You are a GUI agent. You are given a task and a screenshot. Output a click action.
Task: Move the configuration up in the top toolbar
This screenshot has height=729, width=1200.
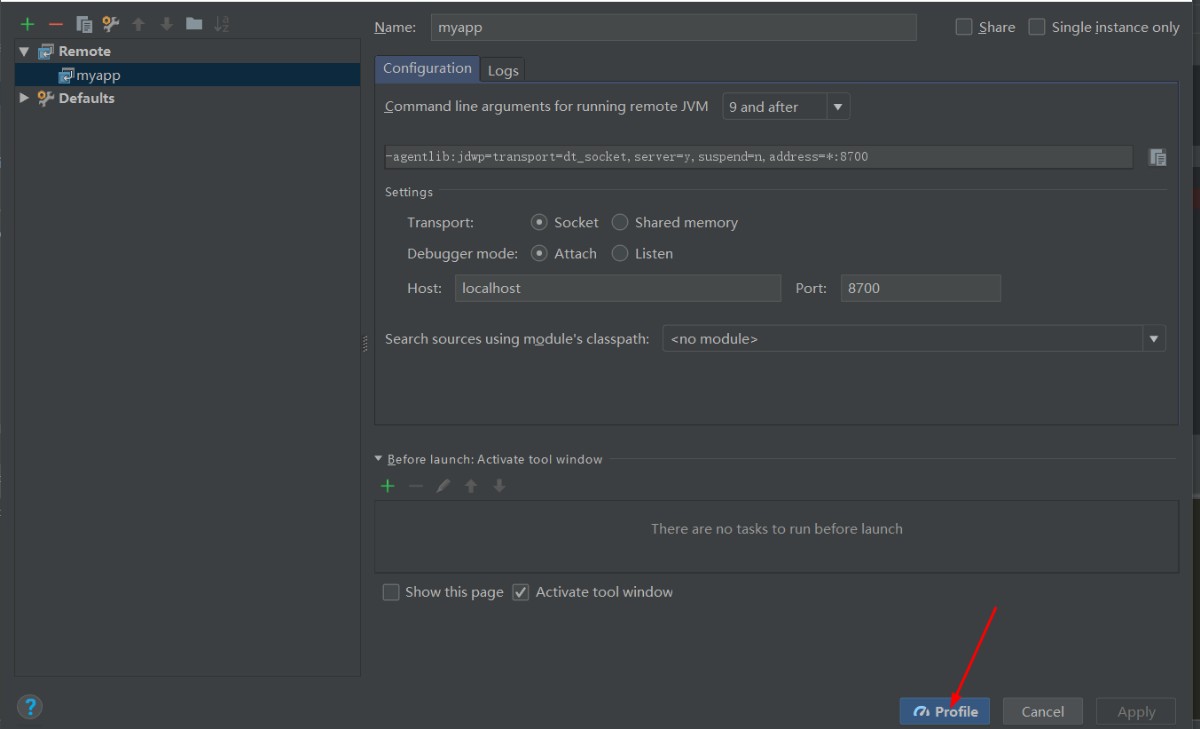139,24
